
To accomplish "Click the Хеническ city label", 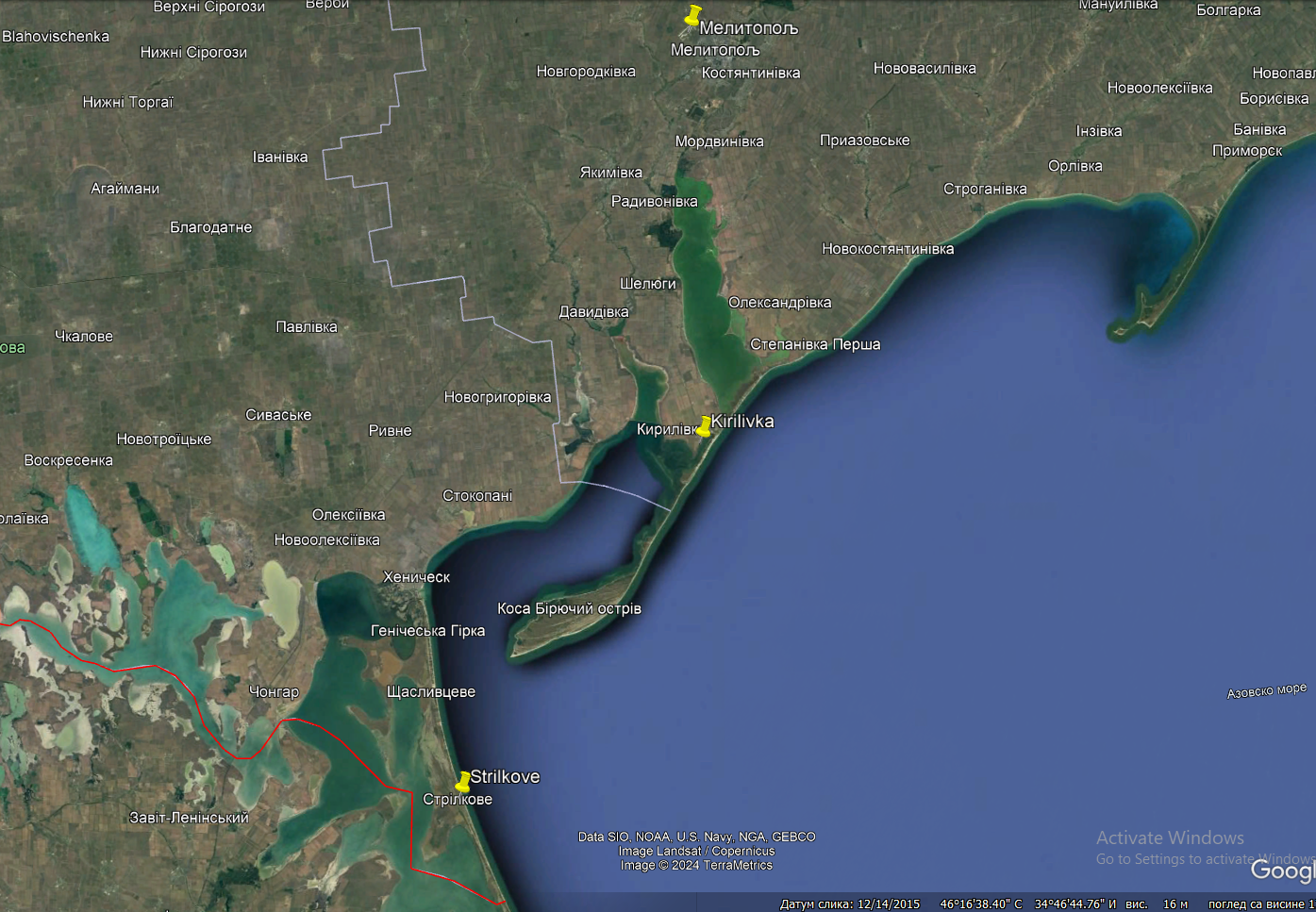I will [x=416, y=576].
